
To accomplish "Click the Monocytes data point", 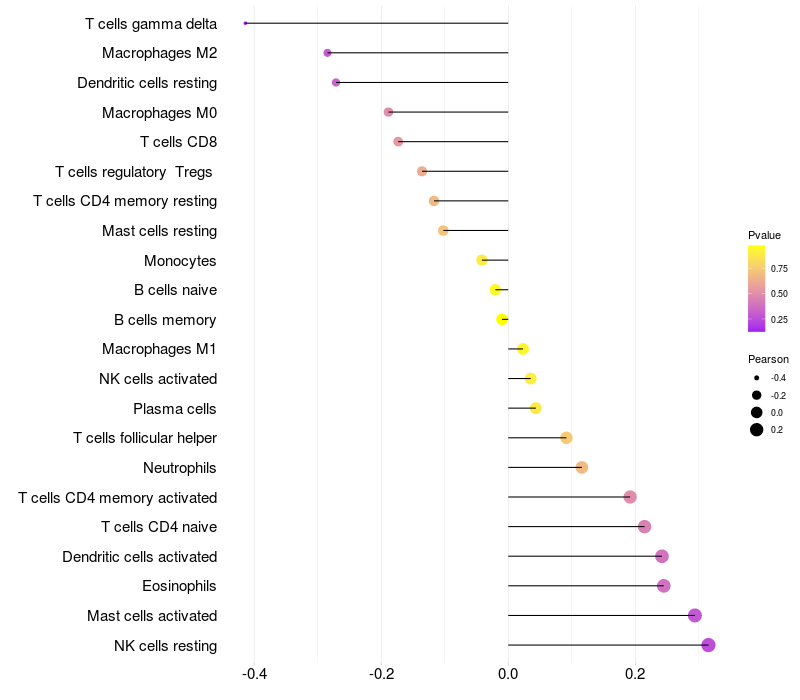I will point(482,260).
